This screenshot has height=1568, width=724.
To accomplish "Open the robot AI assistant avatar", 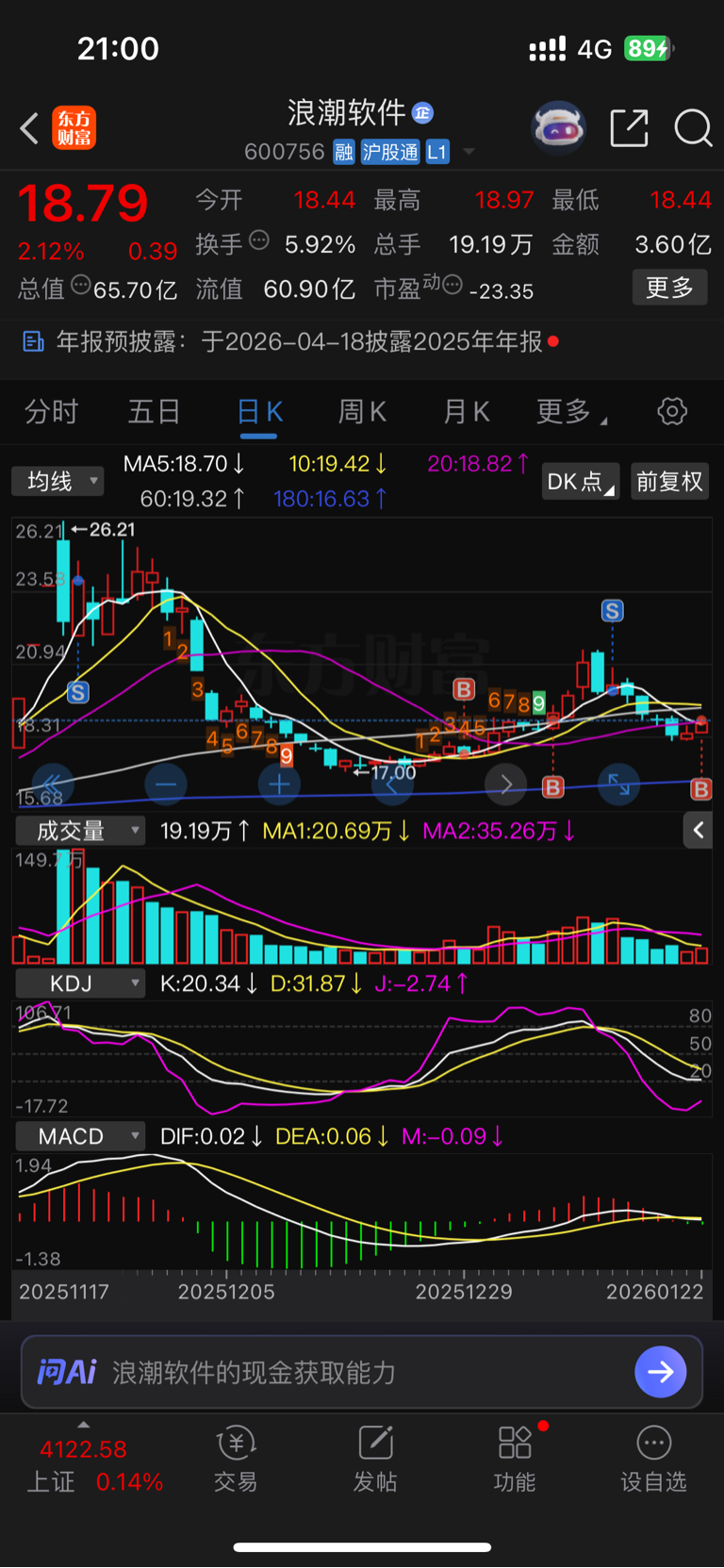I will point(558,127).
